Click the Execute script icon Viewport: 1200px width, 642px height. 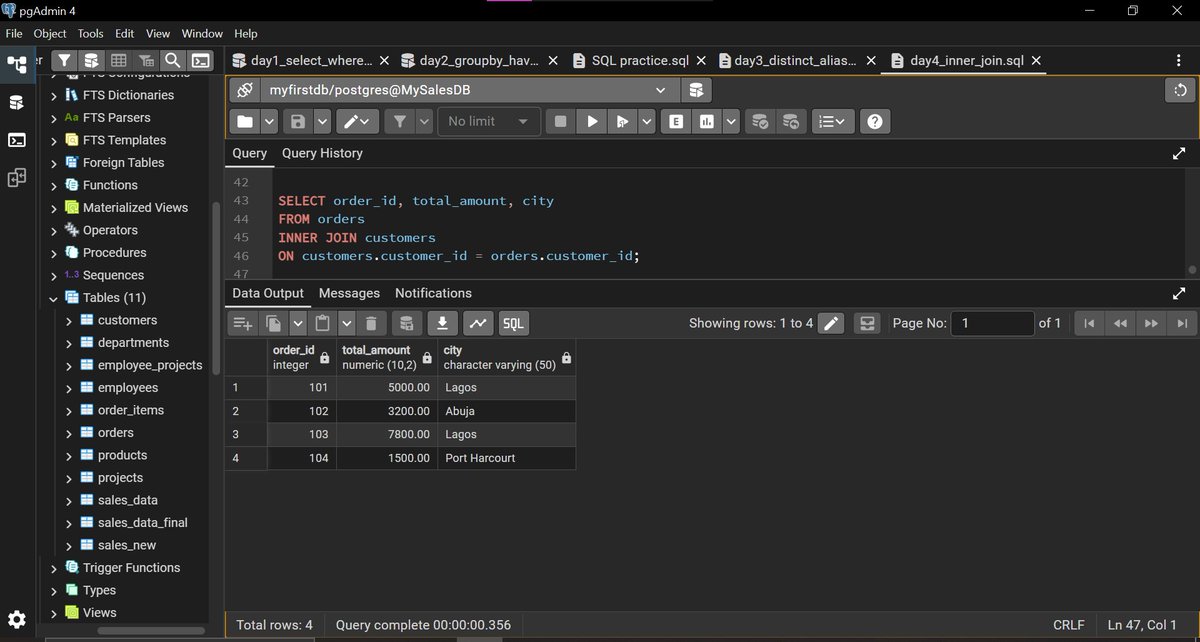pyautogui.click(x=623, y=121)
